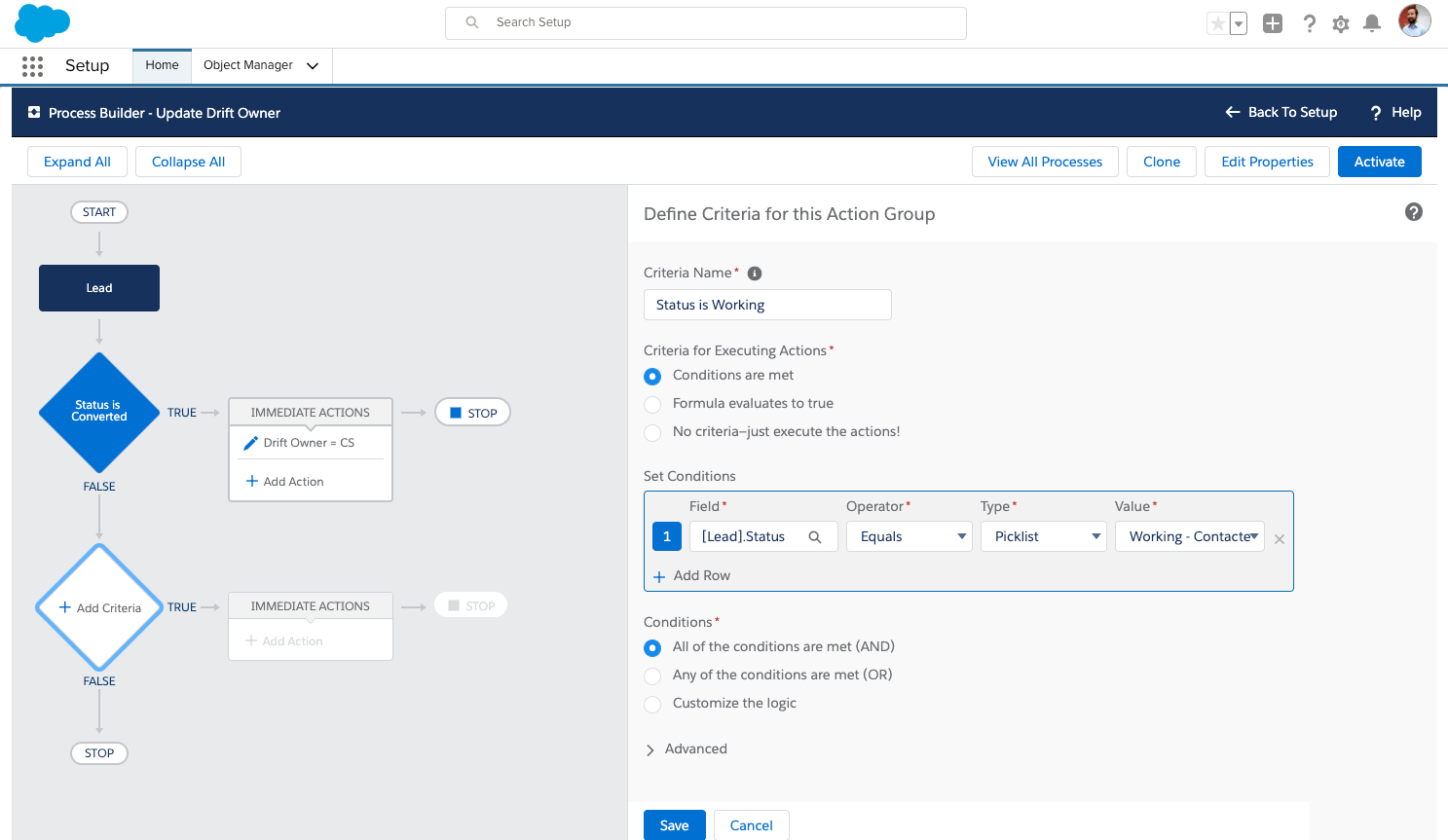This screenshot has height=840, width=1448.
Task: Click the Activate button
Action: point(1380,162)
